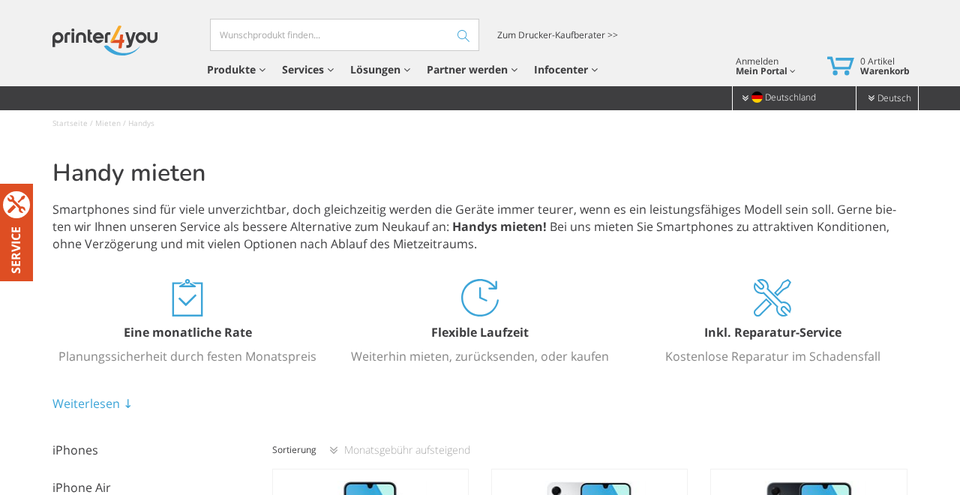Click the Startseite breadcrumb
The height and width of the screenshot is (495, 960).
click(x=70, y=123)
